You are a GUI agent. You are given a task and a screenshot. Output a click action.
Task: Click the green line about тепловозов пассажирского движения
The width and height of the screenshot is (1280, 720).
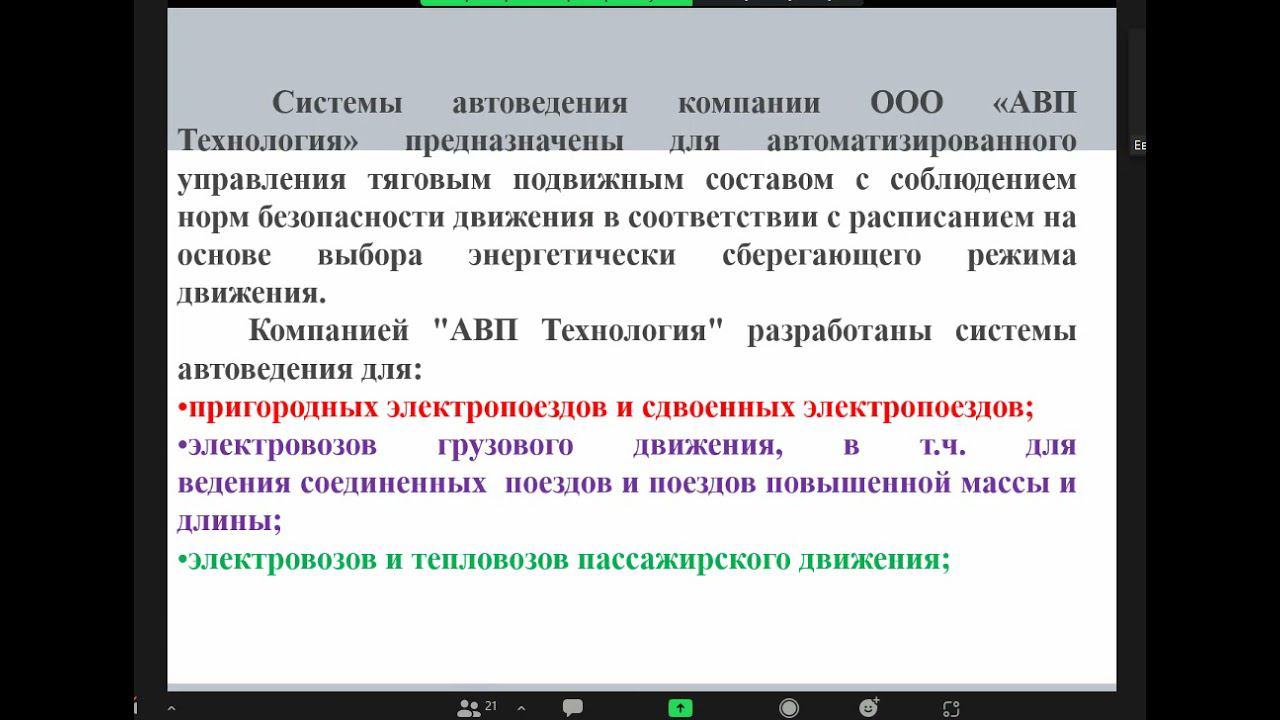coord(564,559)
